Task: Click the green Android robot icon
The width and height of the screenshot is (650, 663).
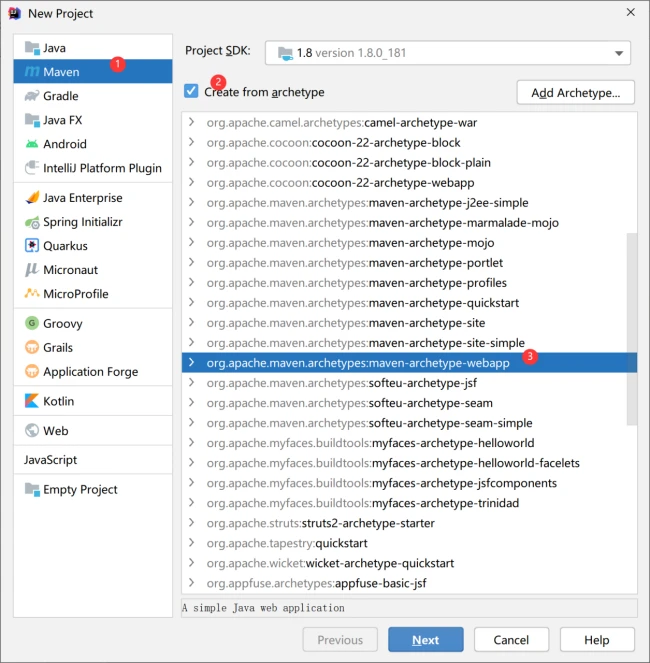Action: pos(32,144)
